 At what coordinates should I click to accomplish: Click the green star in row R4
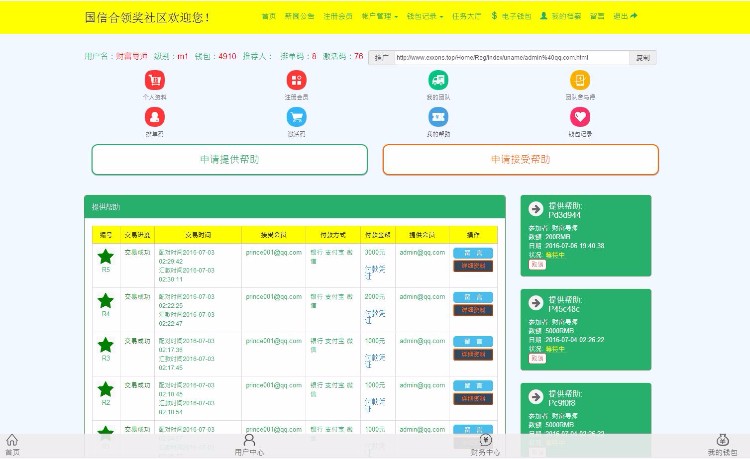click(106, 301)
